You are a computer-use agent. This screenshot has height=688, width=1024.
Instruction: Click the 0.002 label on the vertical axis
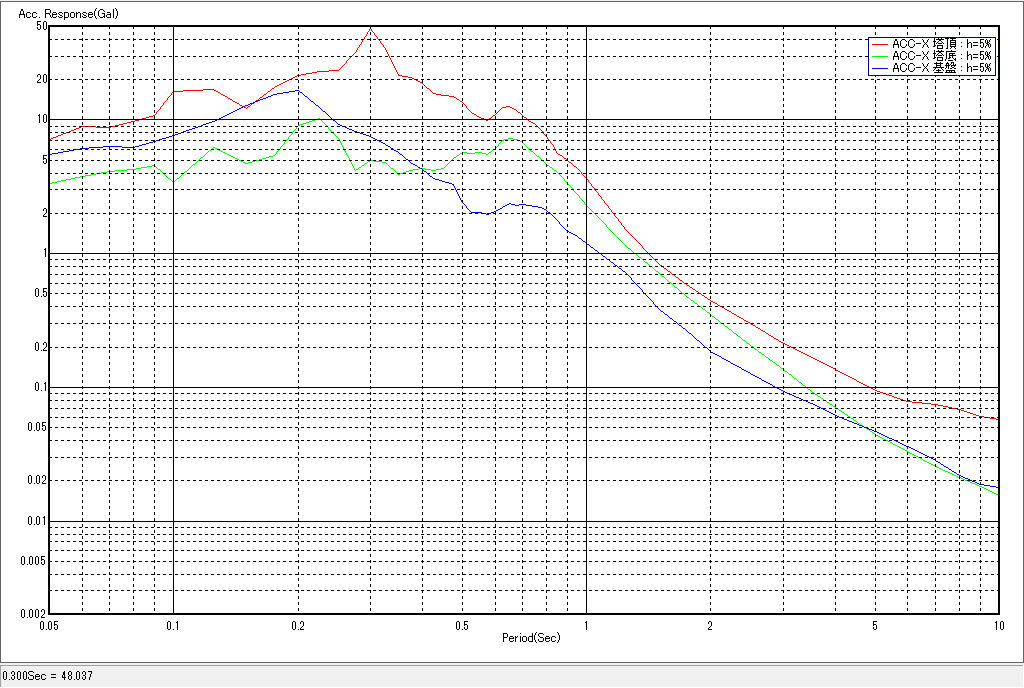pyautogui.click(x=36, y=614)
